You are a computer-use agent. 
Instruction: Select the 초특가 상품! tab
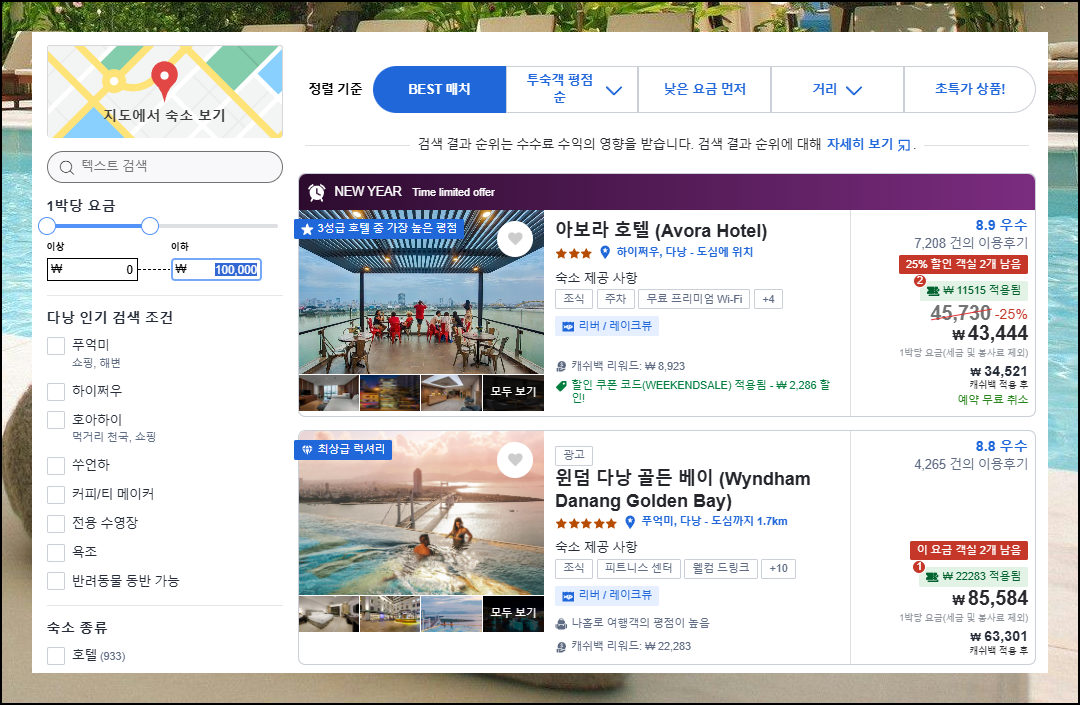[x=970, y=90]
